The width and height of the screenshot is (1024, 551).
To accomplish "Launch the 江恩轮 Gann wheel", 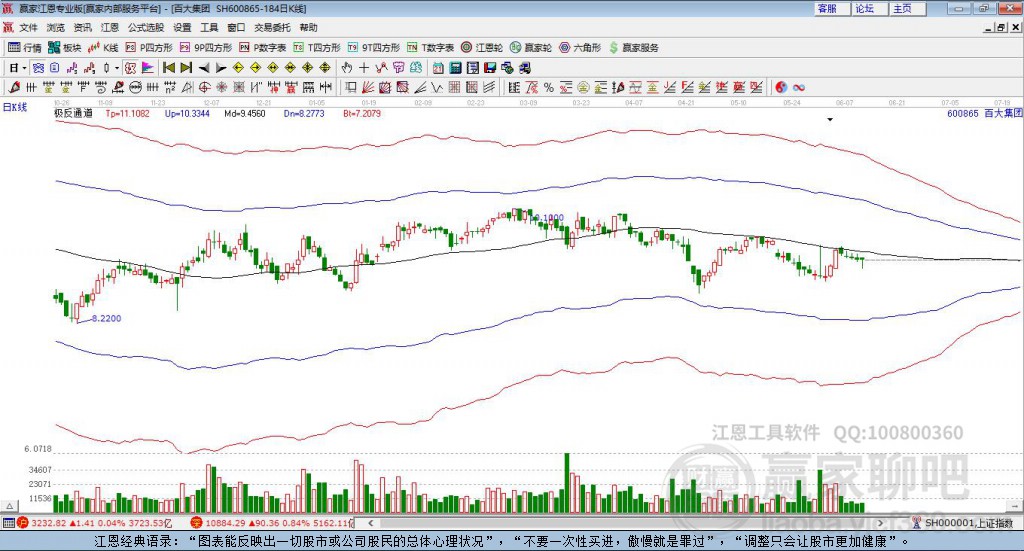I will click(482, 48).
